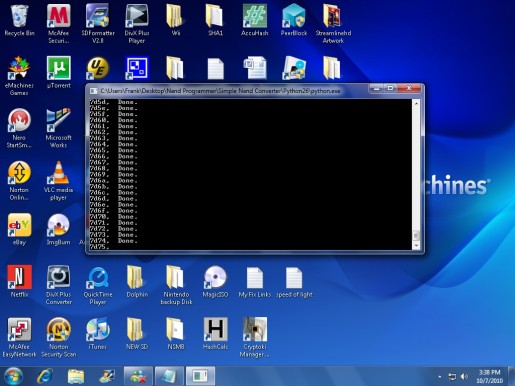The height and width of the screenshot is (386, 515).
Task: Open speed of light text file
Action: pos(294,281)
